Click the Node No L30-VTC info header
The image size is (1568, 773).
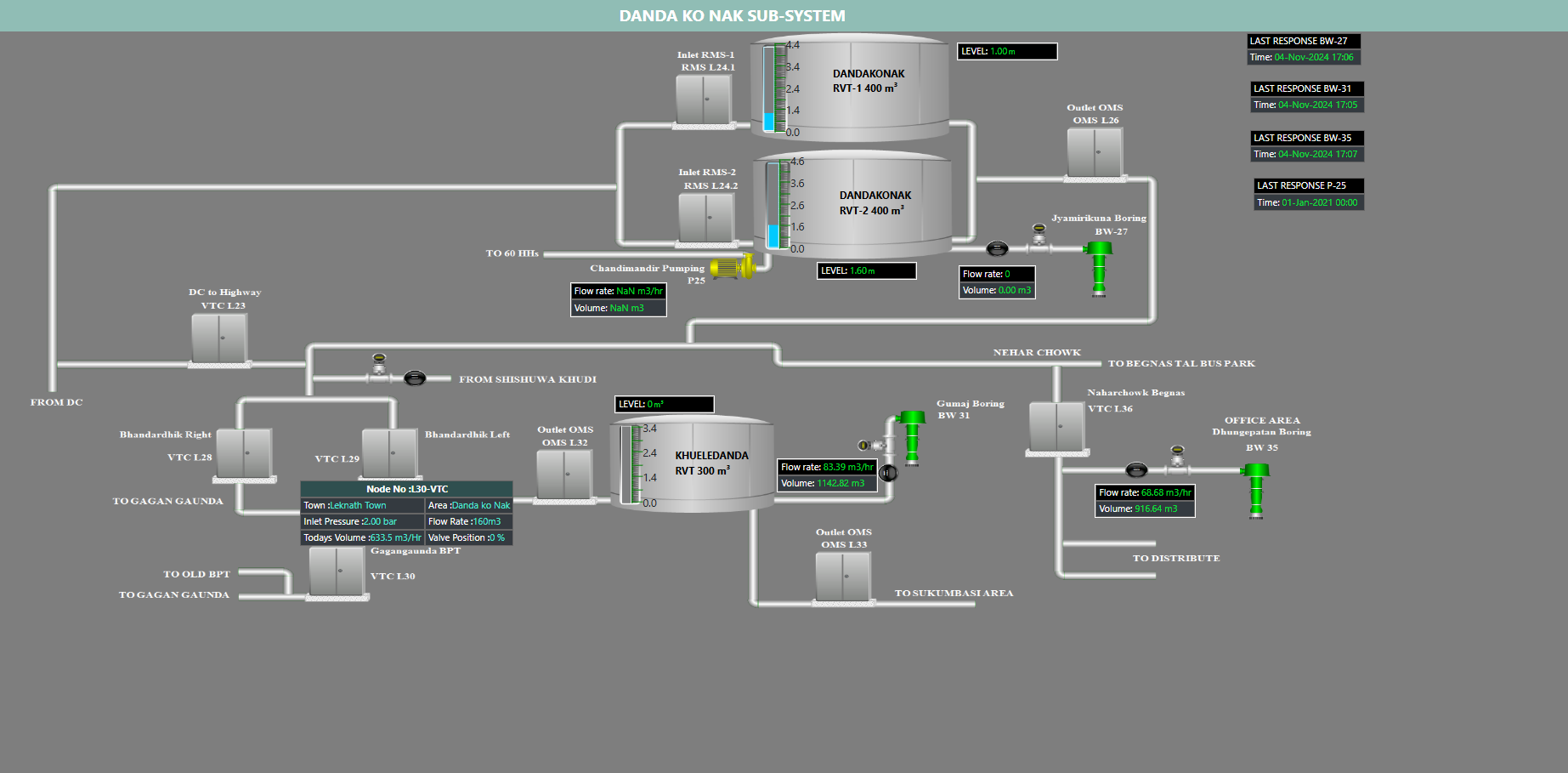406,489
